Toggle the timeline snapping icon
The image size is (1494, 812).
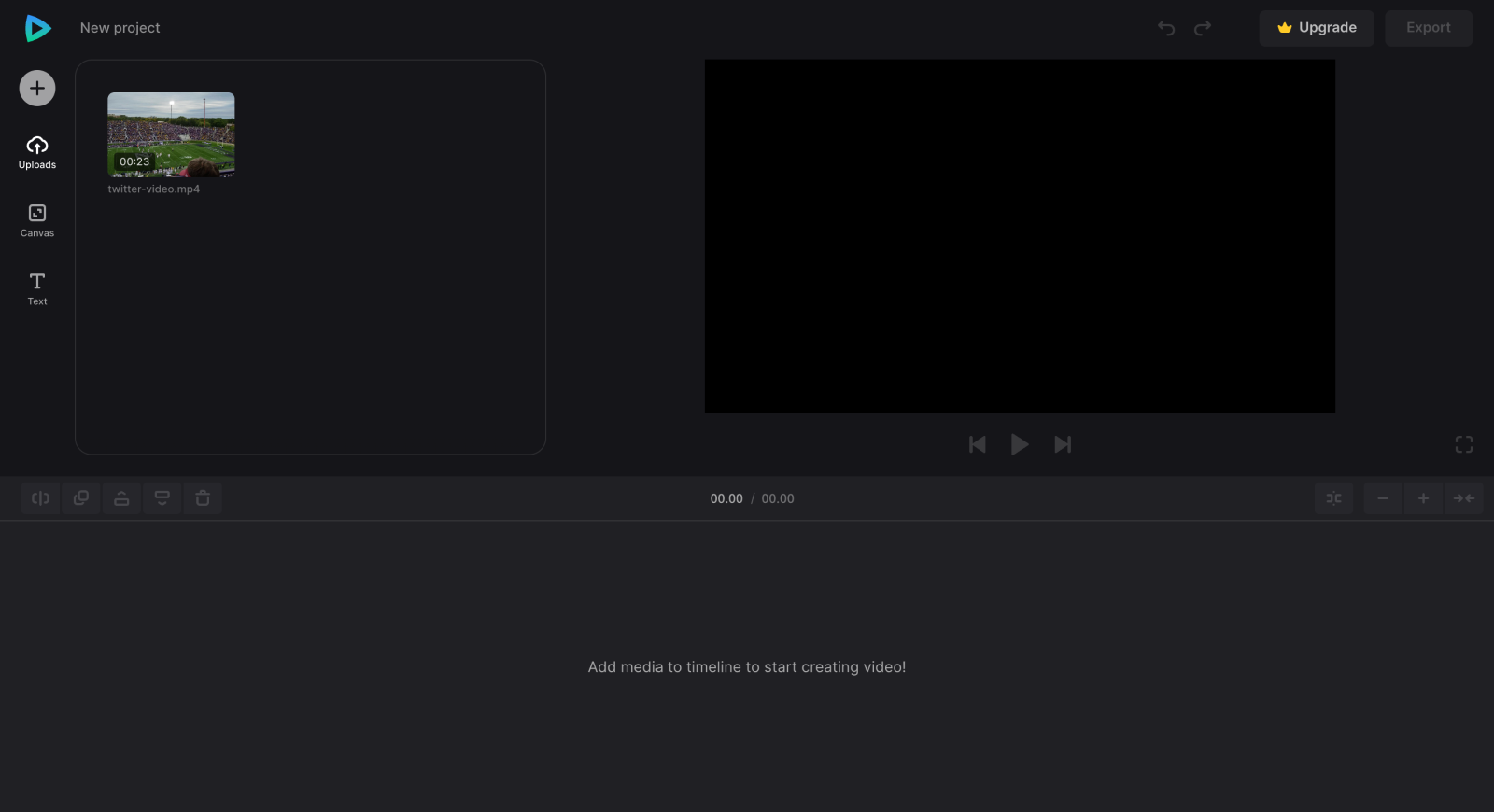[1333, 498]
